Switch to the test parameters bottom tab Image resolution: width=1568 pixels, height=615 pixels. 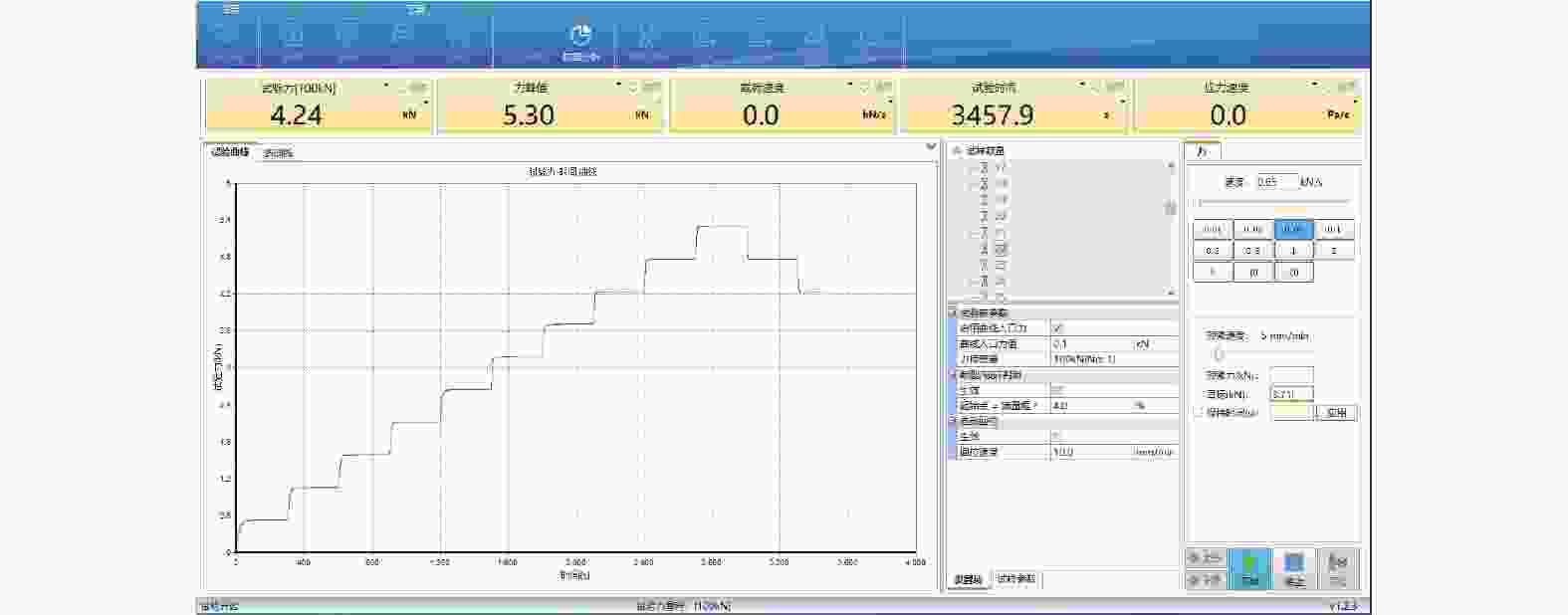point(1016,579)
